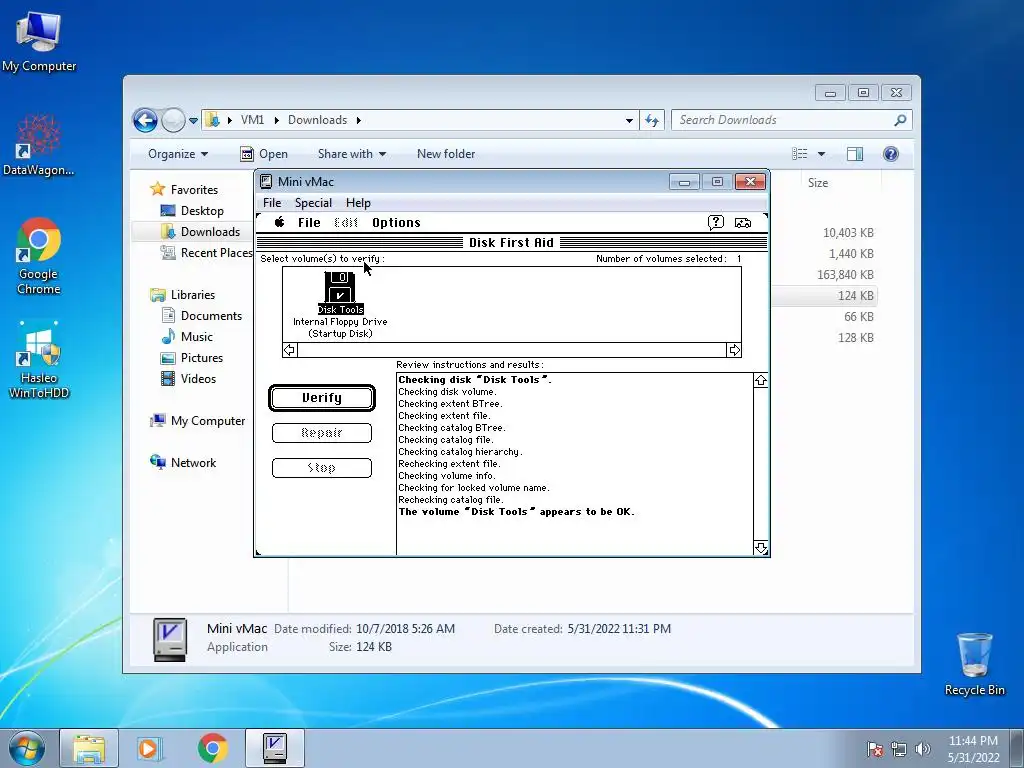Open the Documents library
The image size is (1024, 768).
(211, 315)
